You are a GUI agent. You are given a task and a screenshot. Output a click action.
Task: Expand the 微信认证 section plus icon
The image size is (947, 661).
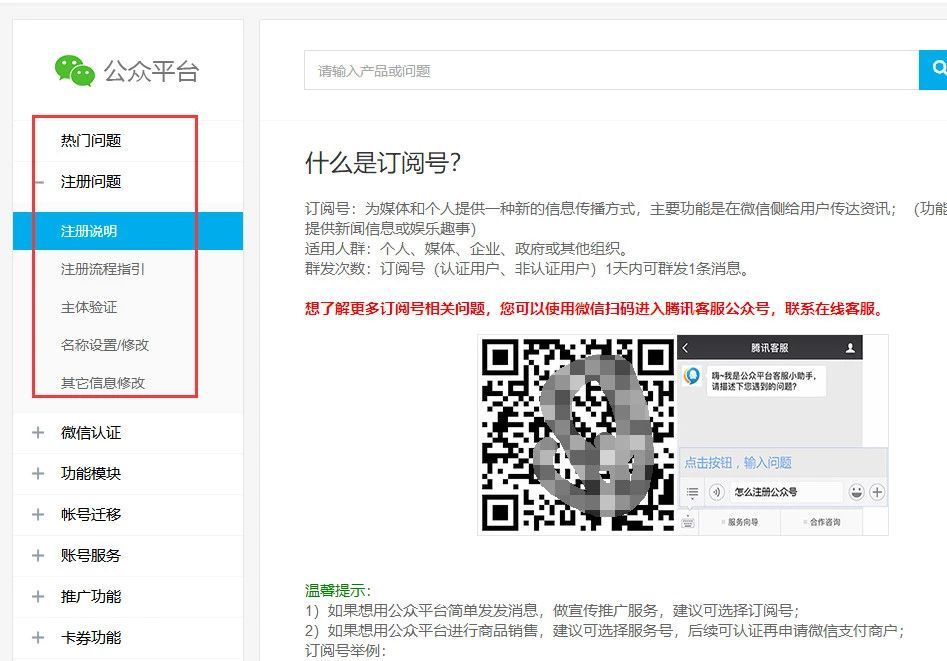click(x=38, y=433)
